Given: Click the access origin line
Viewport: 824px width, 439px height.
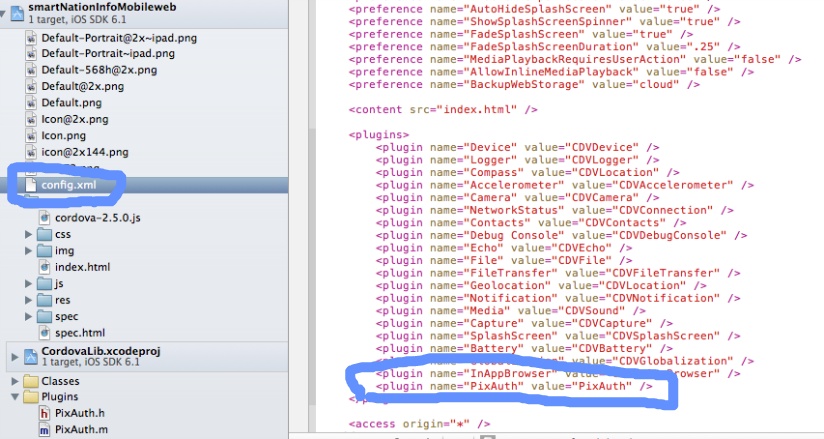Looking at the screenshot, I should coord(419,424).
